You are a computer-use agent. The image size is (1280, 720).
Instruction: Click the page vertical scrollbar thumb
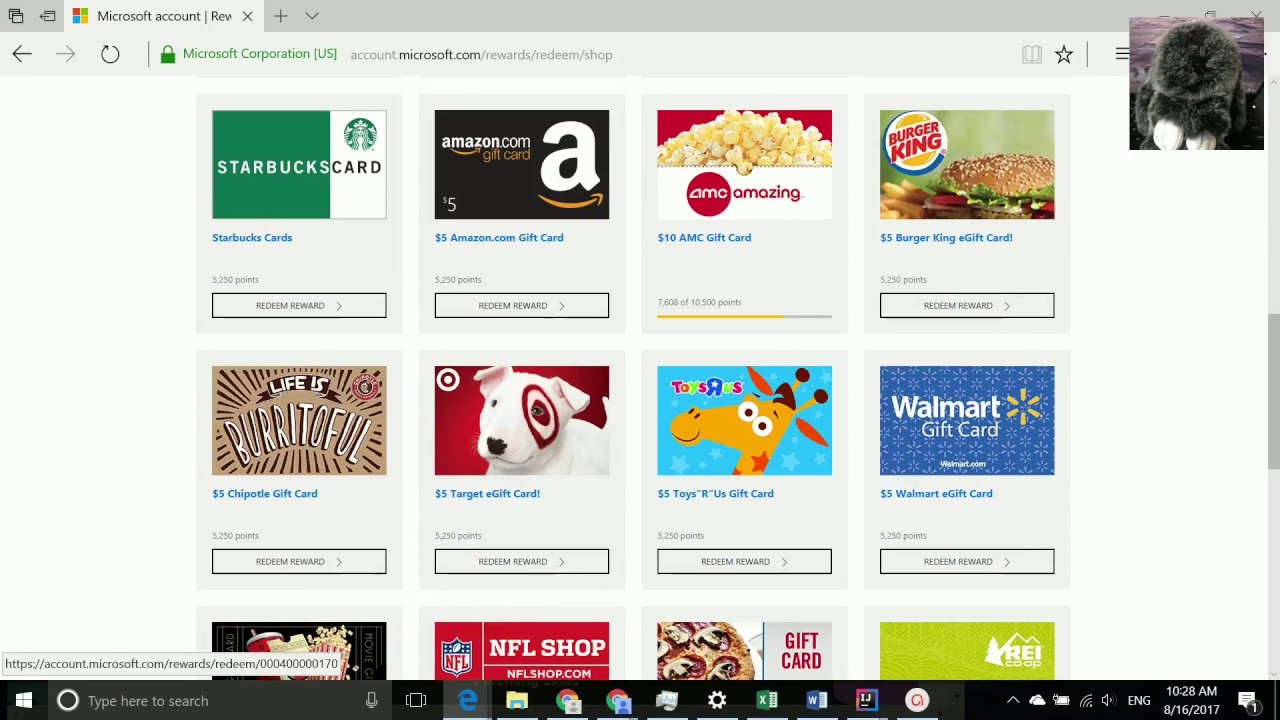coord(1272,390)
